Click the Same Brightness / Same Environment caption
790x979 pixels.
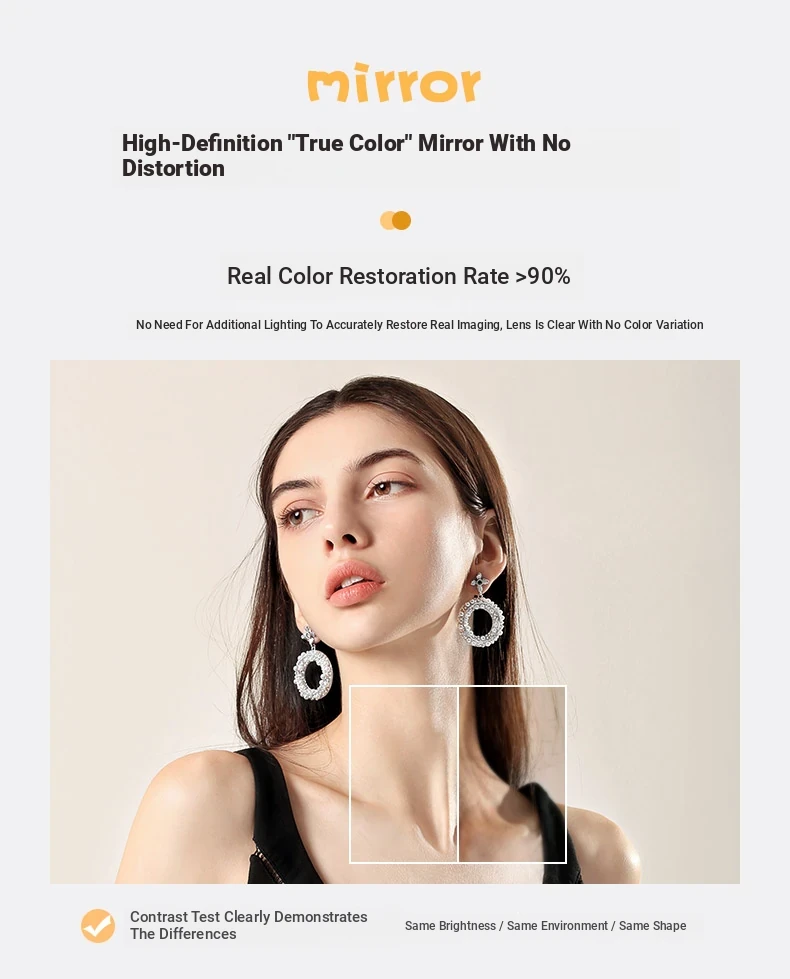click(545, 925)
